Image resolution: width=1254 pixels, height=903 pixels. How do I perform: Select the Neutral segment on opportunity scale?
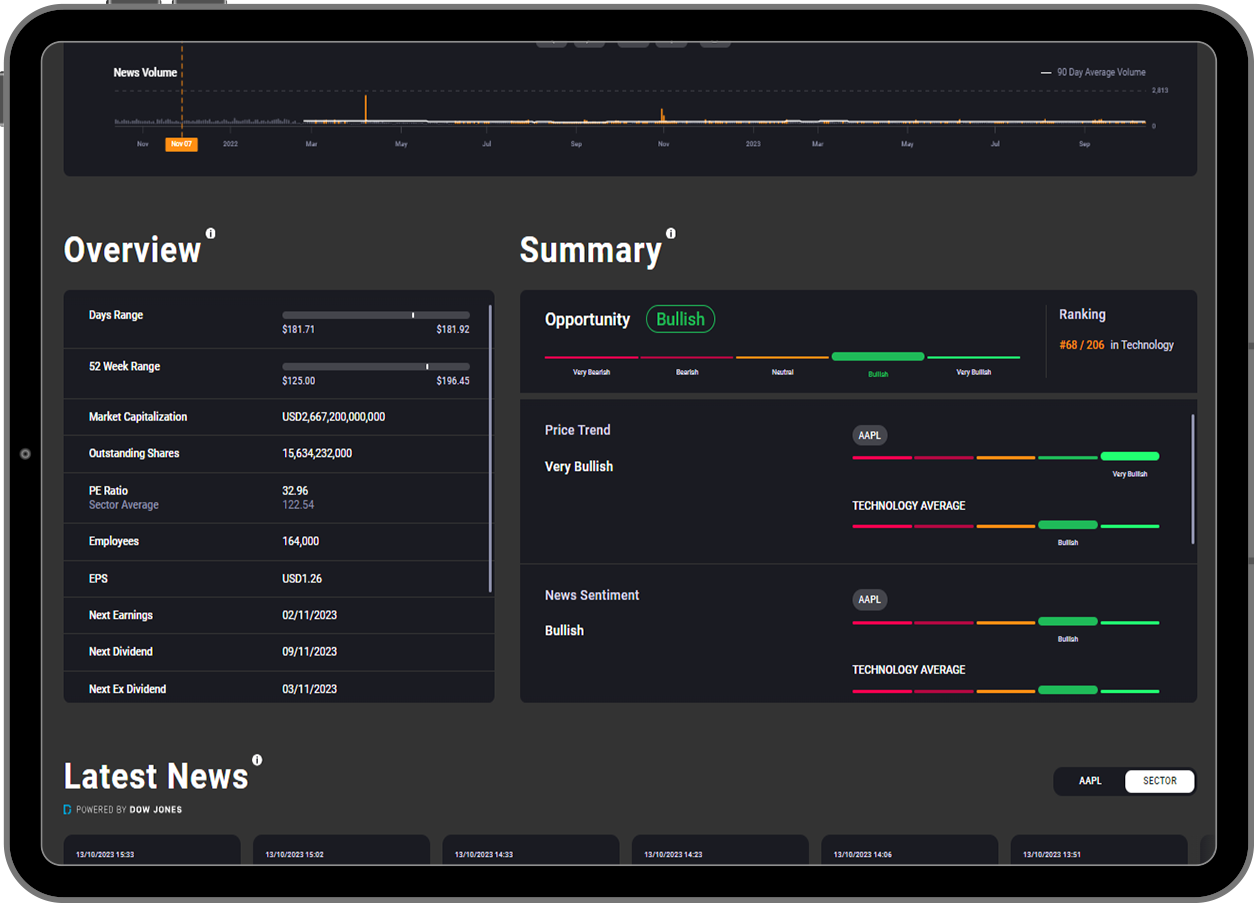click(x=782, y=356)
